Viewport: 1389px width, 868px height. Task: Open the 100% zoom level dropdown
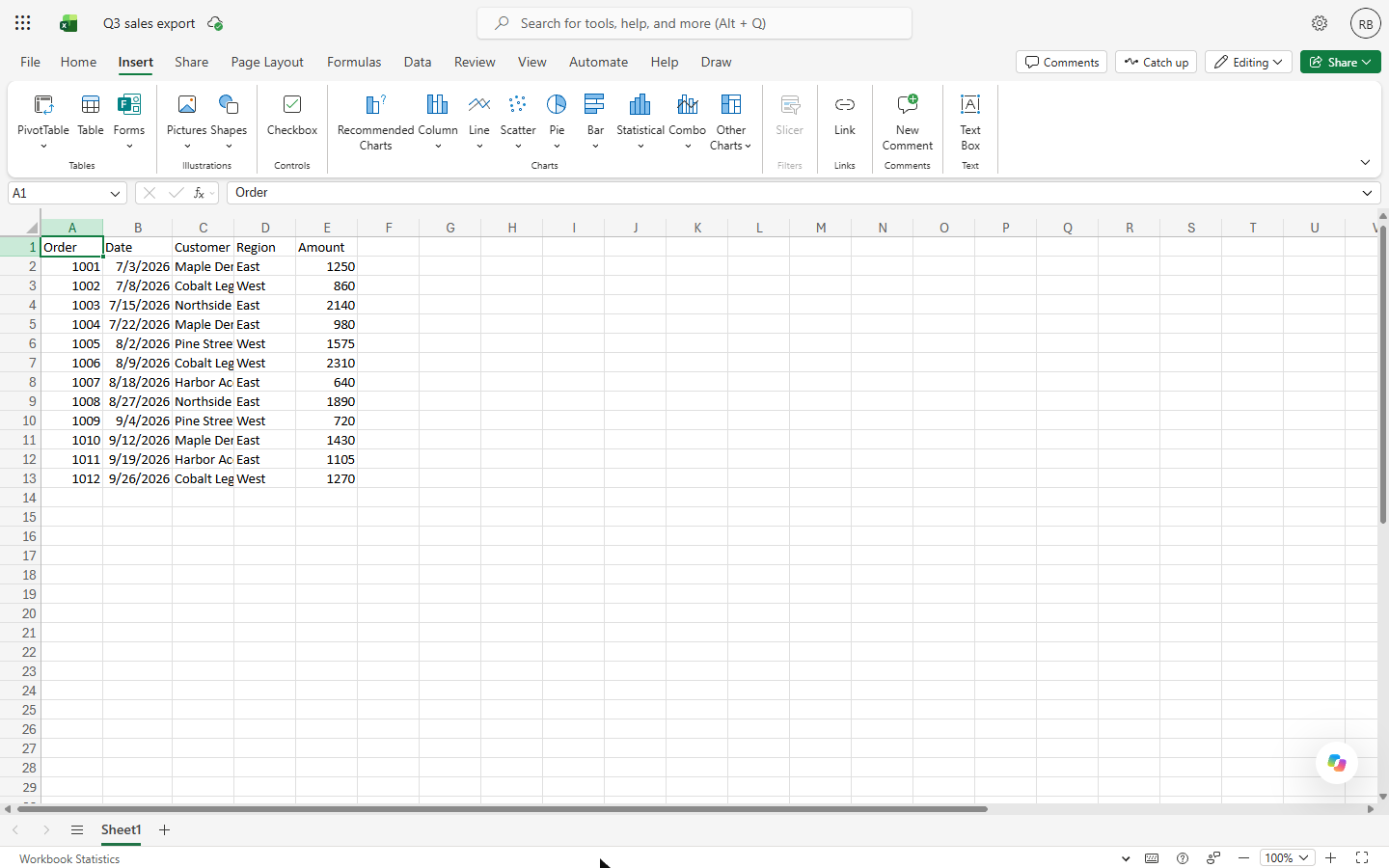coord(1287,858)
